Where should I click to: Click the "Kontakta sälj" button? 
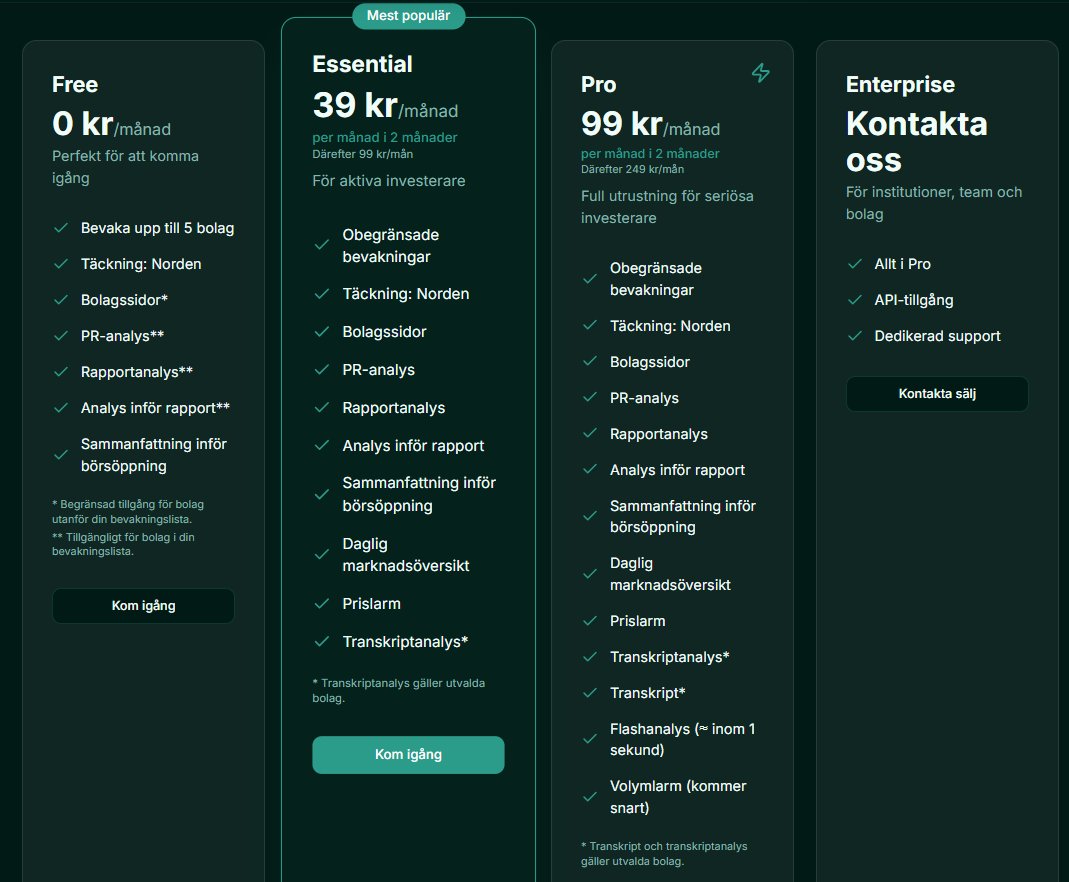coord(937,393)
